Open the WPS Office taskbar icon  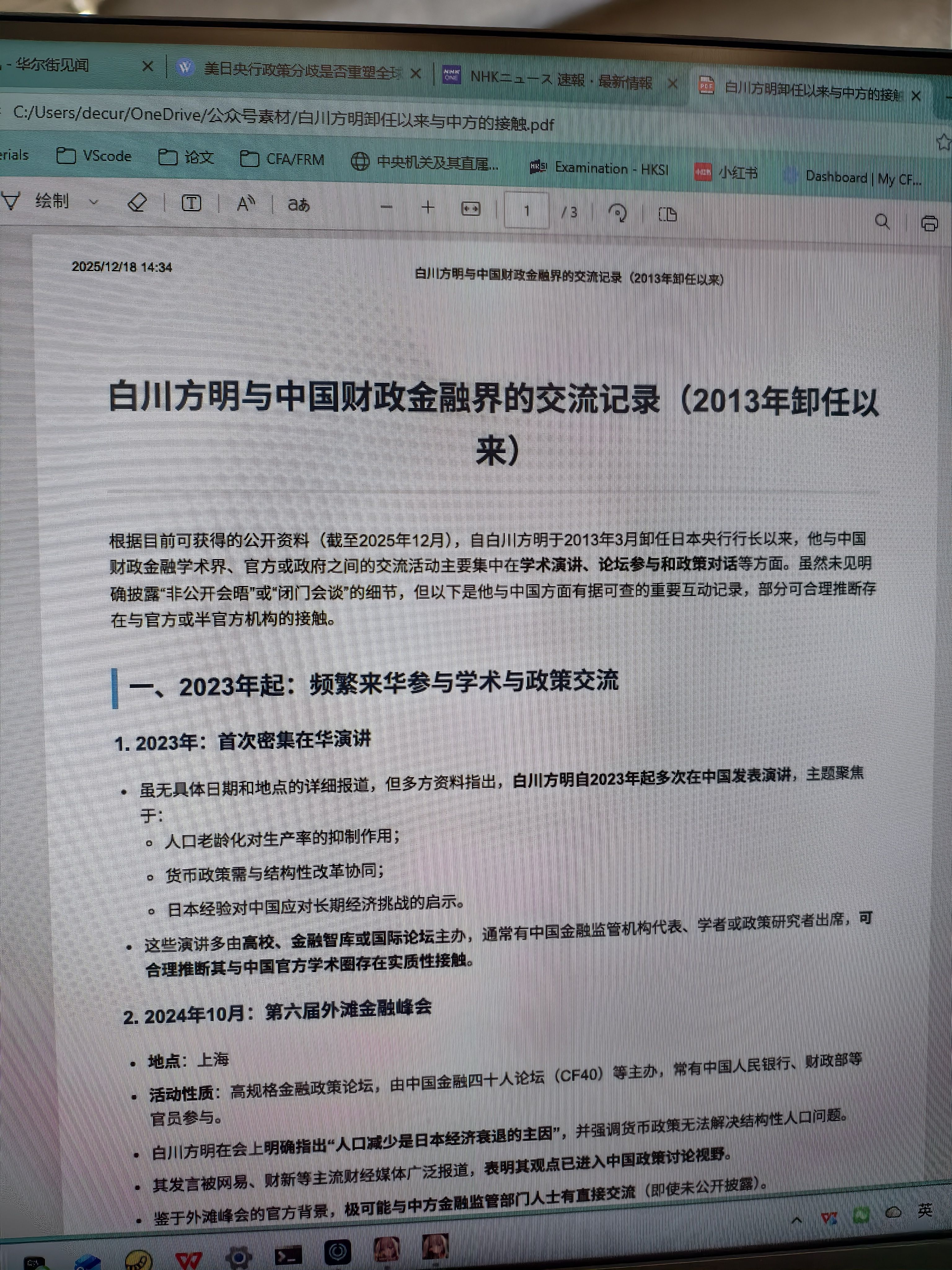[188, 1260]
